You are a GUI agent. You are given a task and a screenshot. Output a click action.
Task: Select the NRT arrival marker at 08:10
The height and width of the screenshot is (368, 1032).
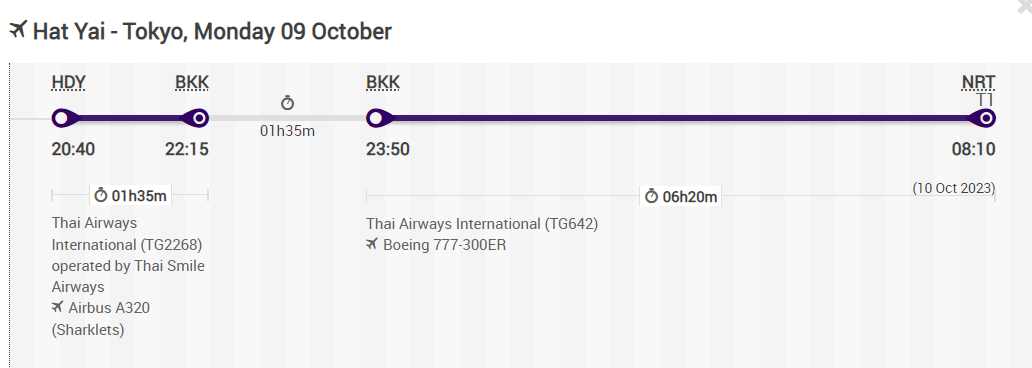(x=985, y=118)
